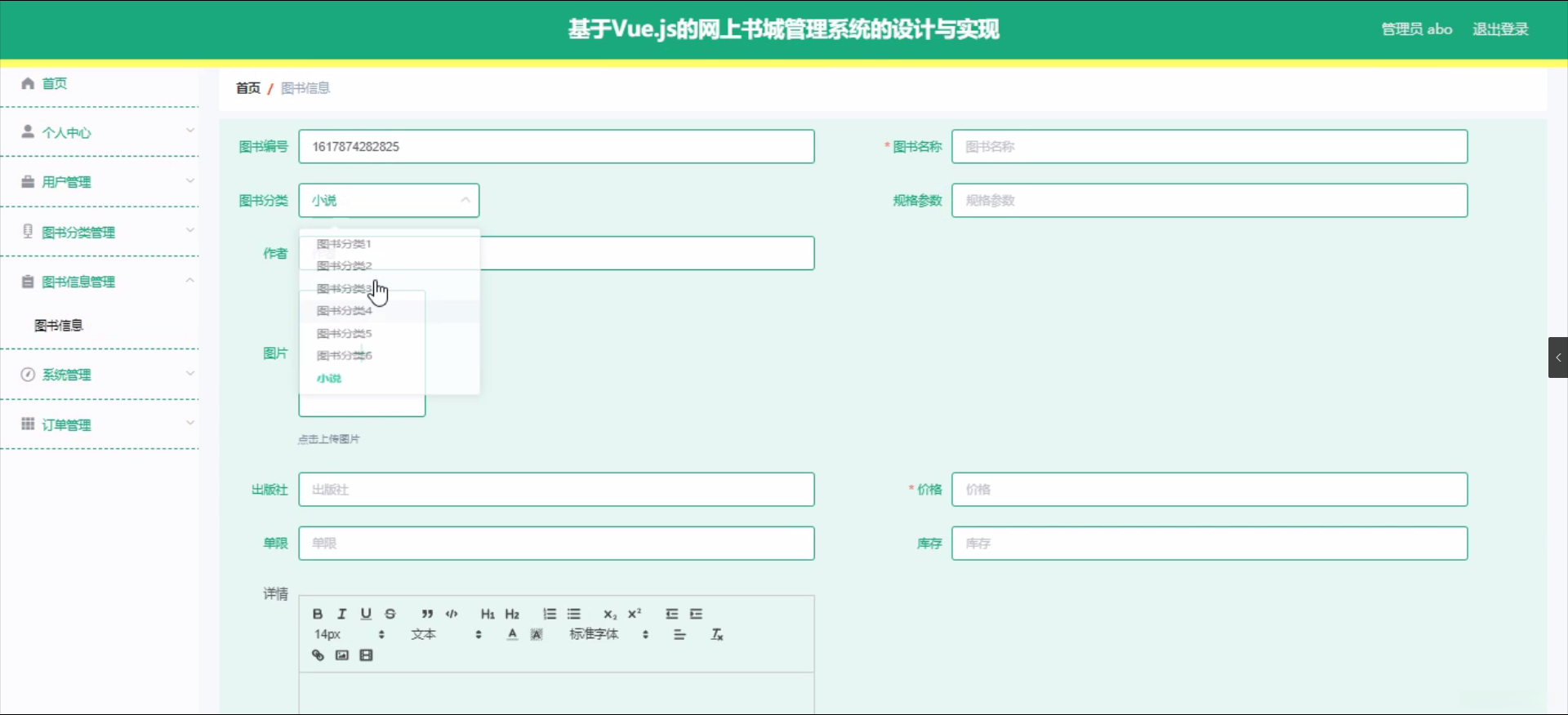
Task: Click the clipboard icon beside 图书信息管理
Action: [x=28, y=282]
